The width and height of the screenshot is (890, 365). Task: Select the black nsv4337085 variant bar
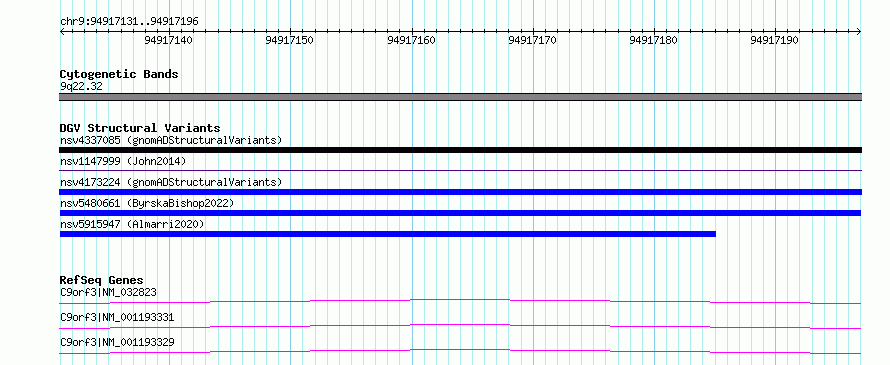point(460,150)
